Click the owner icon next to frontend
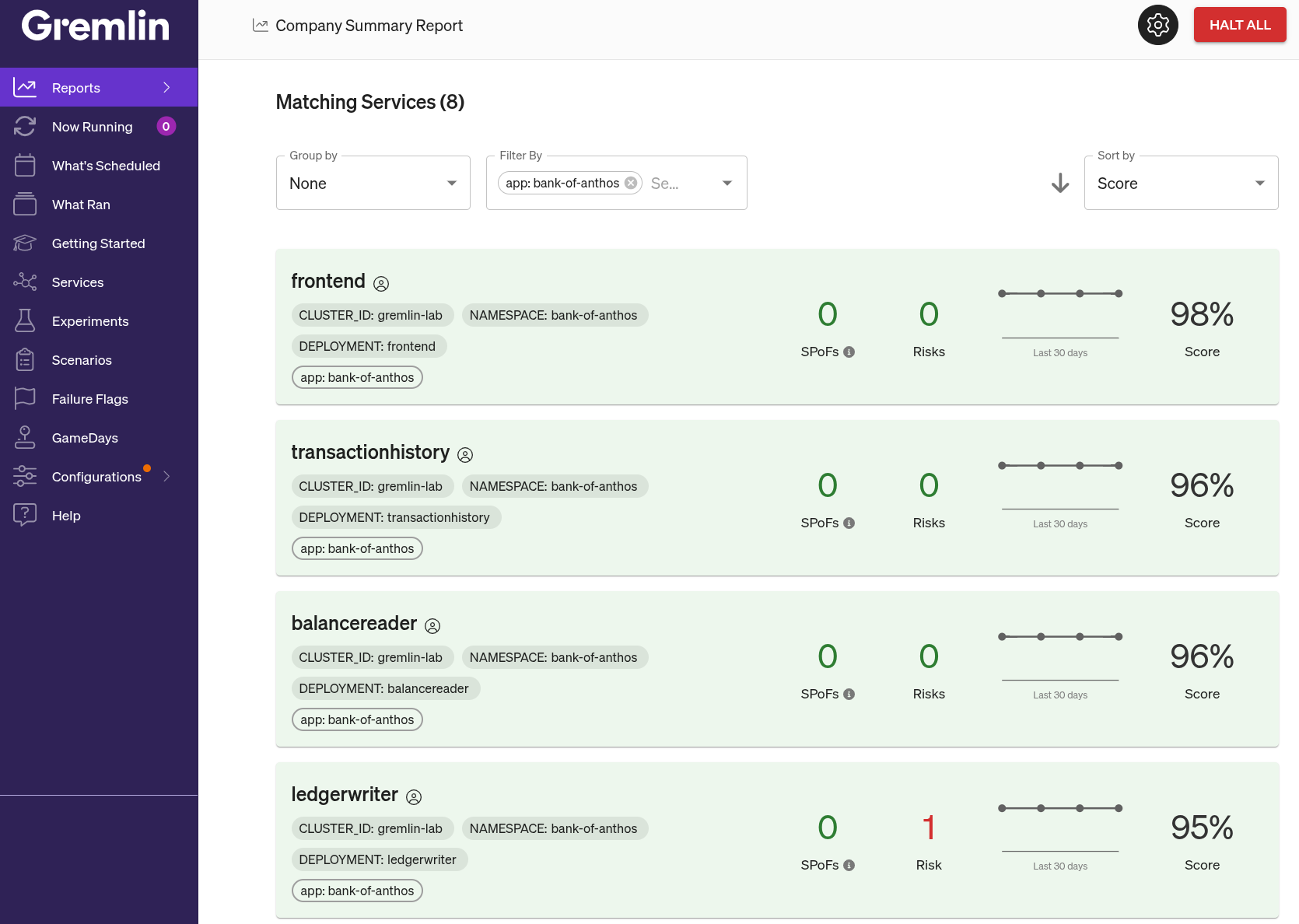Viewport: 1299px width, 924px height. click(381, 284)
